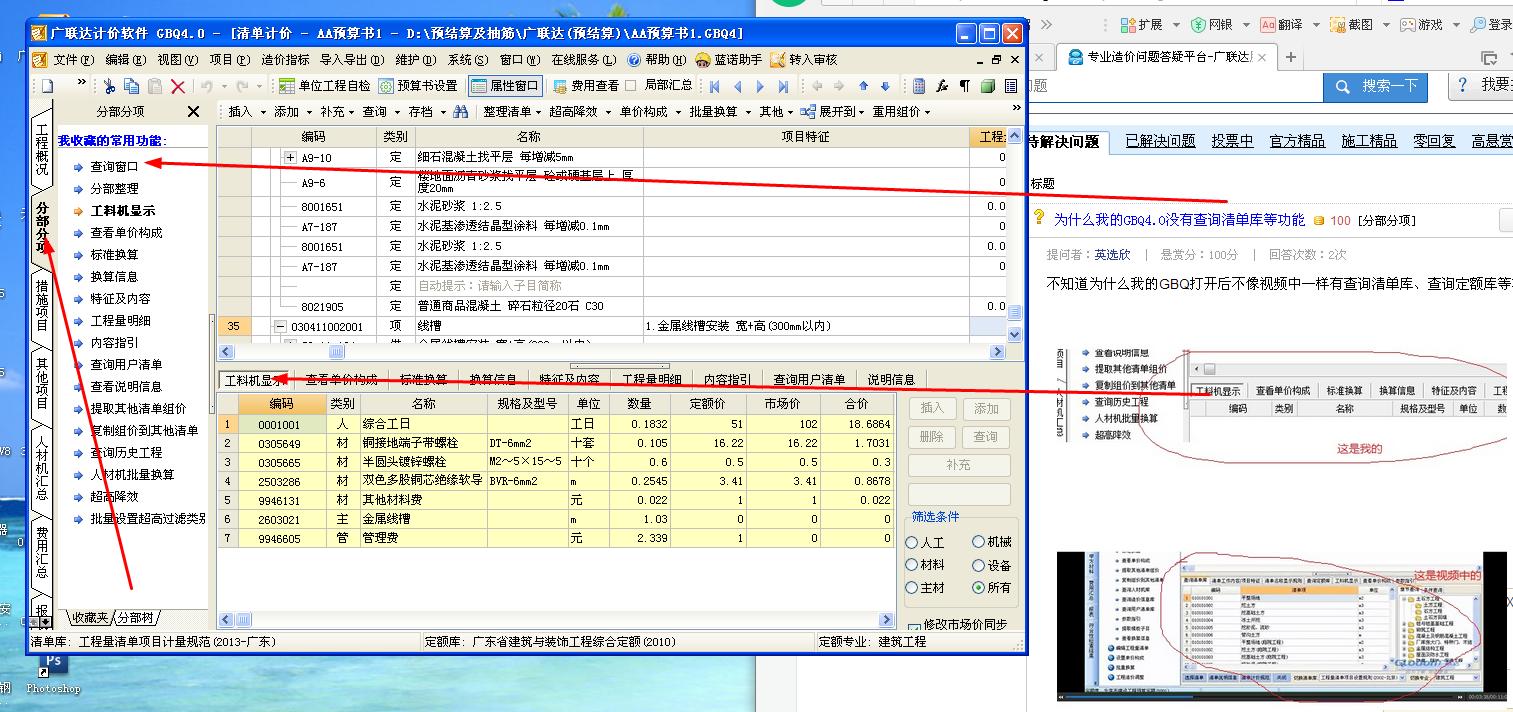
Task: Click the move up blue arrow icon
Action: click(x=863, y=86)
